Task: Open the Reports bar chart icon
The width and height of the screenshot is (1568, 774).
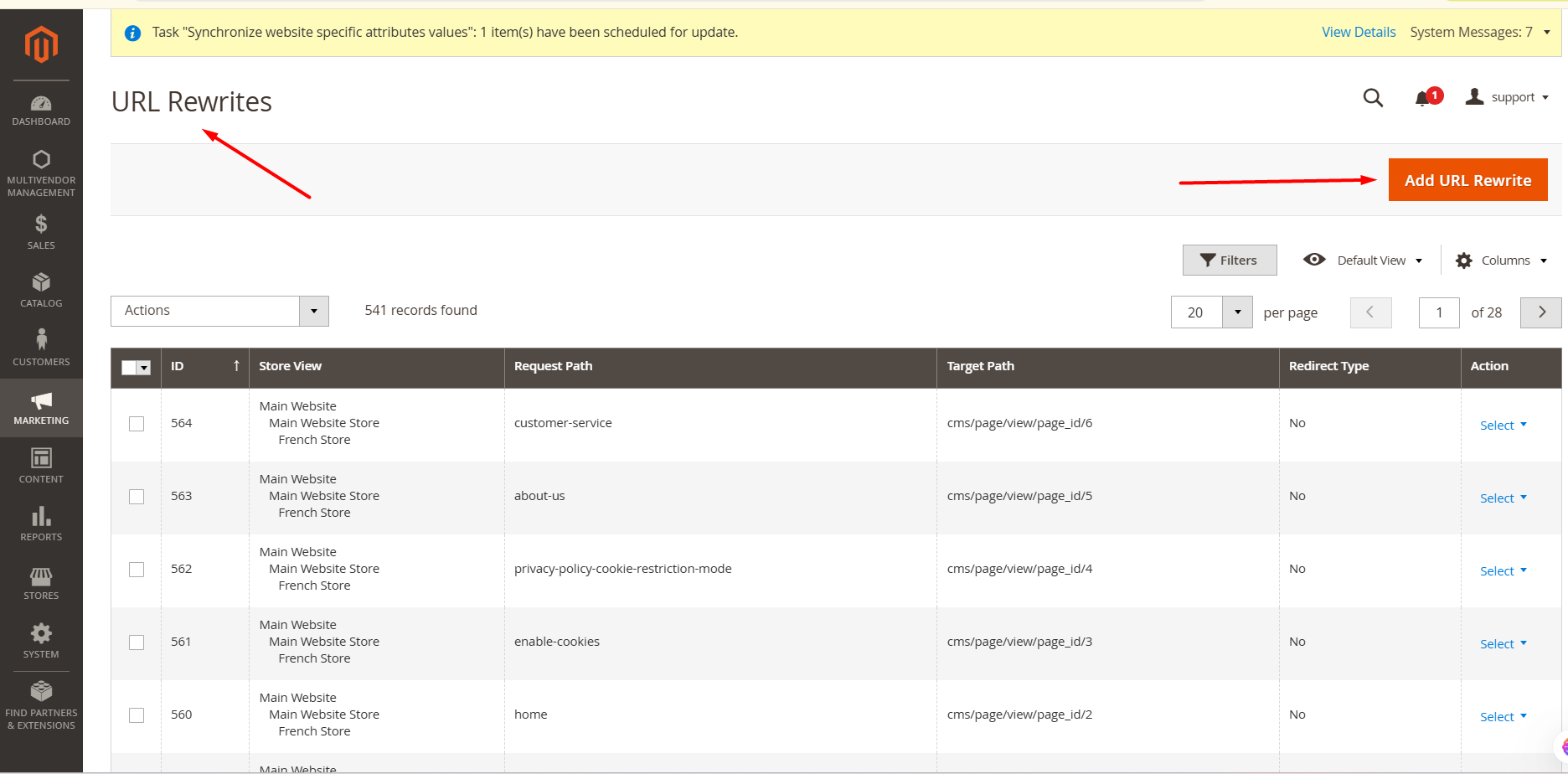Action: tap(41, 516)
